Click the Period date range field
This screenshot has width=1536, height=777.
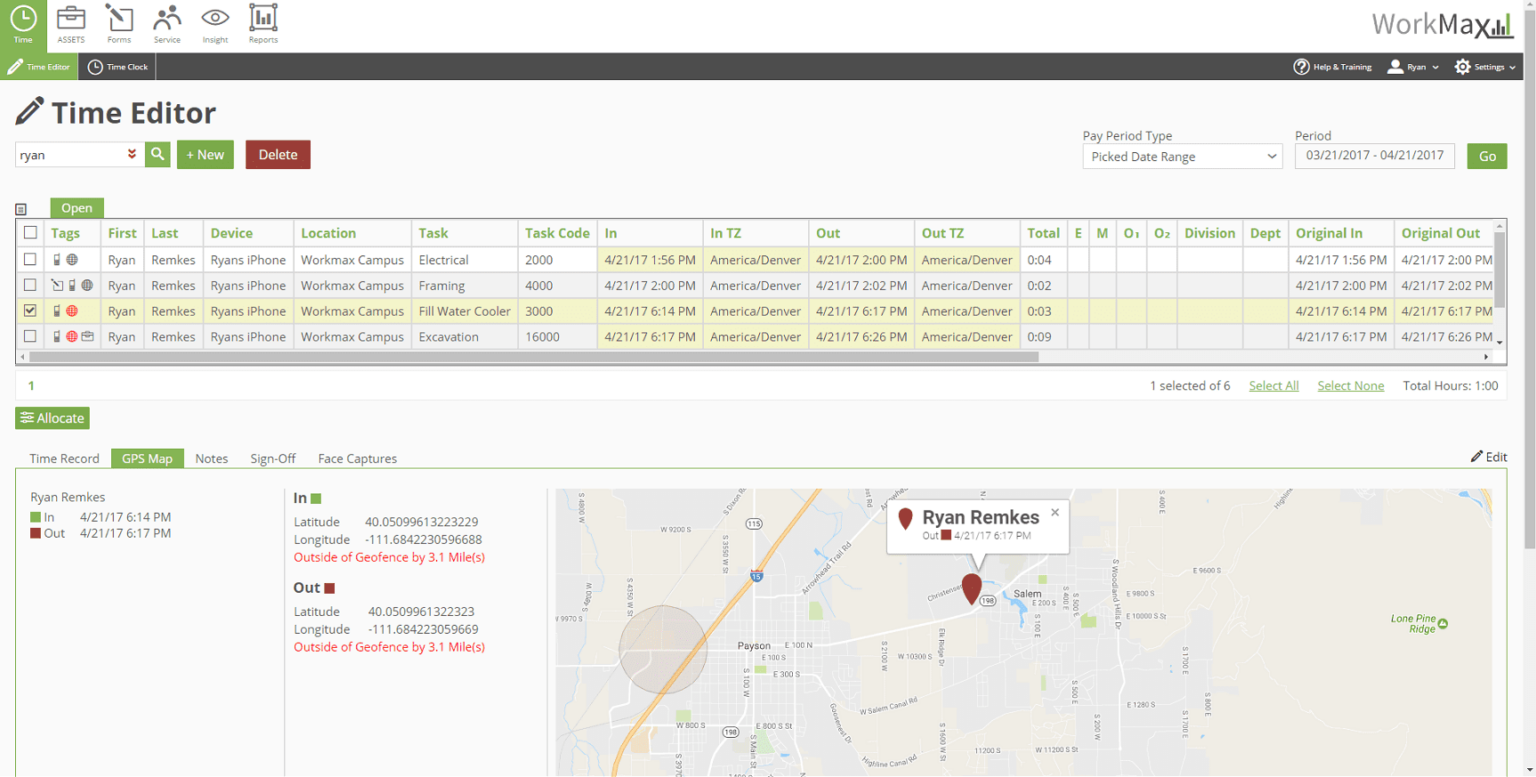(1374, 155)
